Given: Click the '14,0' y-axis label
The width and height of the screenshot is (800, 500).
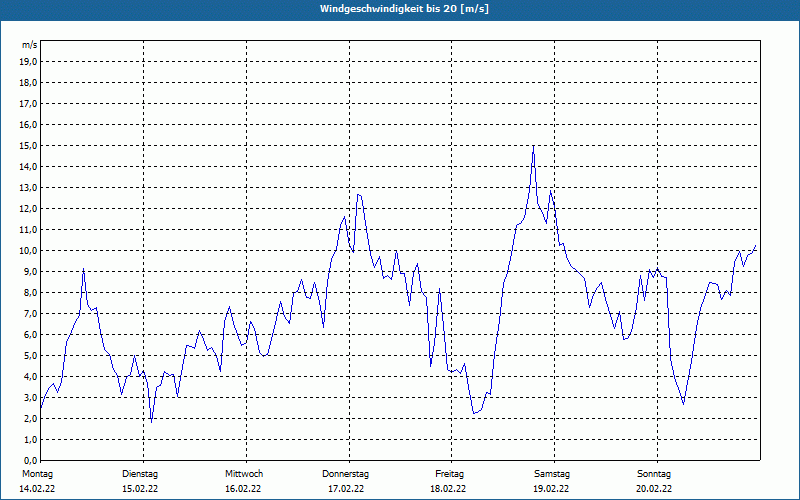Looking at the screenshot, I should pyautogui.click(x=28, y=167).
